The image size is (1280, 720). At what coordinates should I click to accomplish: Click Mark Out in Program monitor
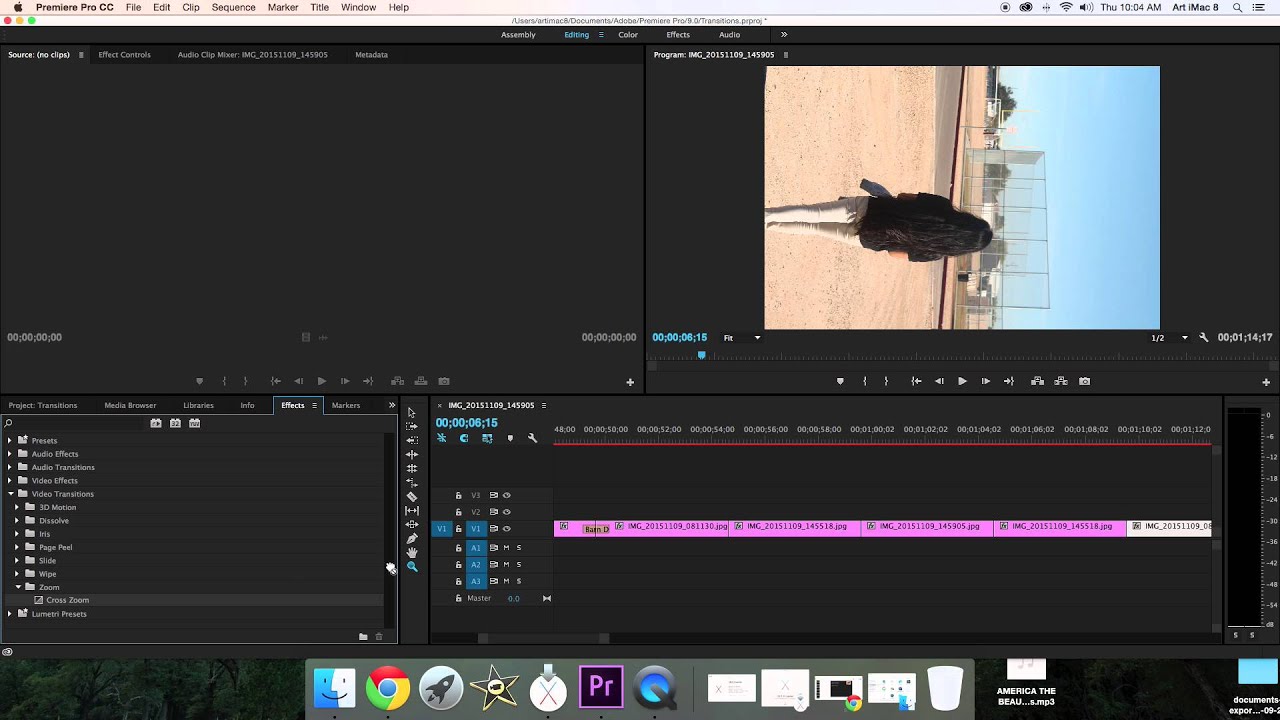point(886,381)
